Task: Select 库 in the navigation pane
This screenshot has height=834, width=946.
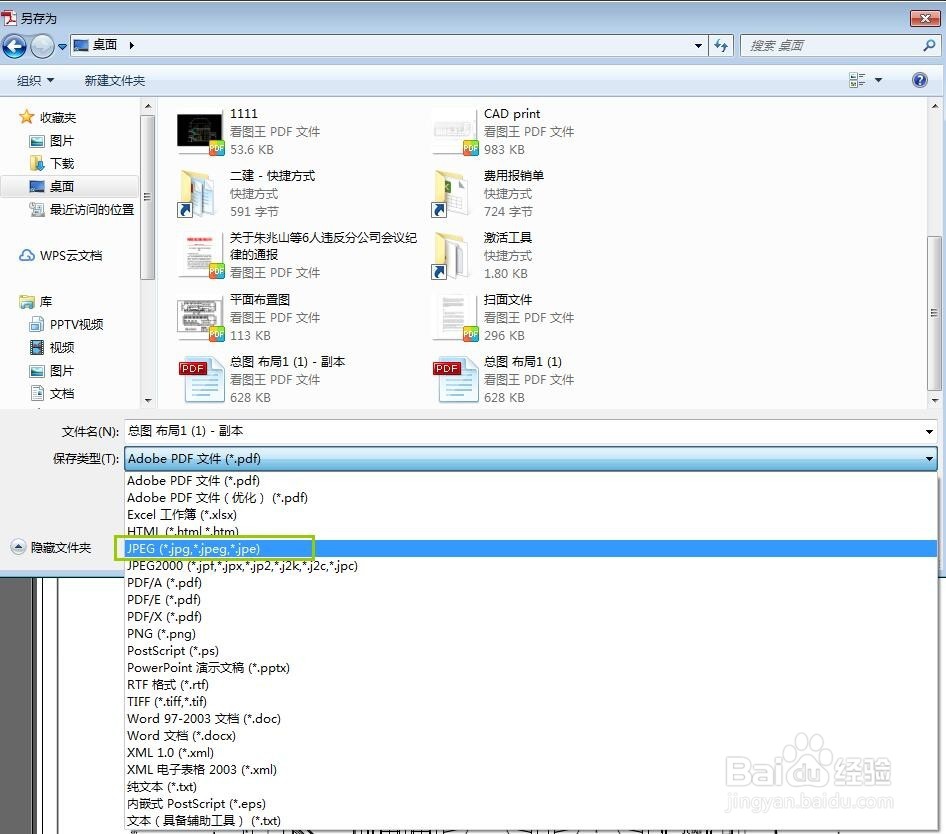Action: pos(36,301)
